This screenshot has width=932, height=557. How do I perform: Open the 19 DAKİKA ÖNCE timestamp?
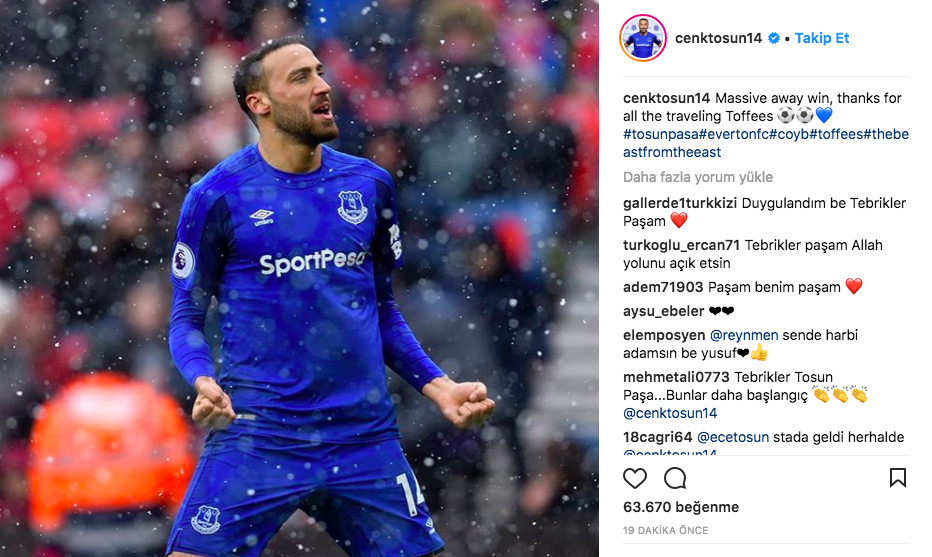pos(666,530)
